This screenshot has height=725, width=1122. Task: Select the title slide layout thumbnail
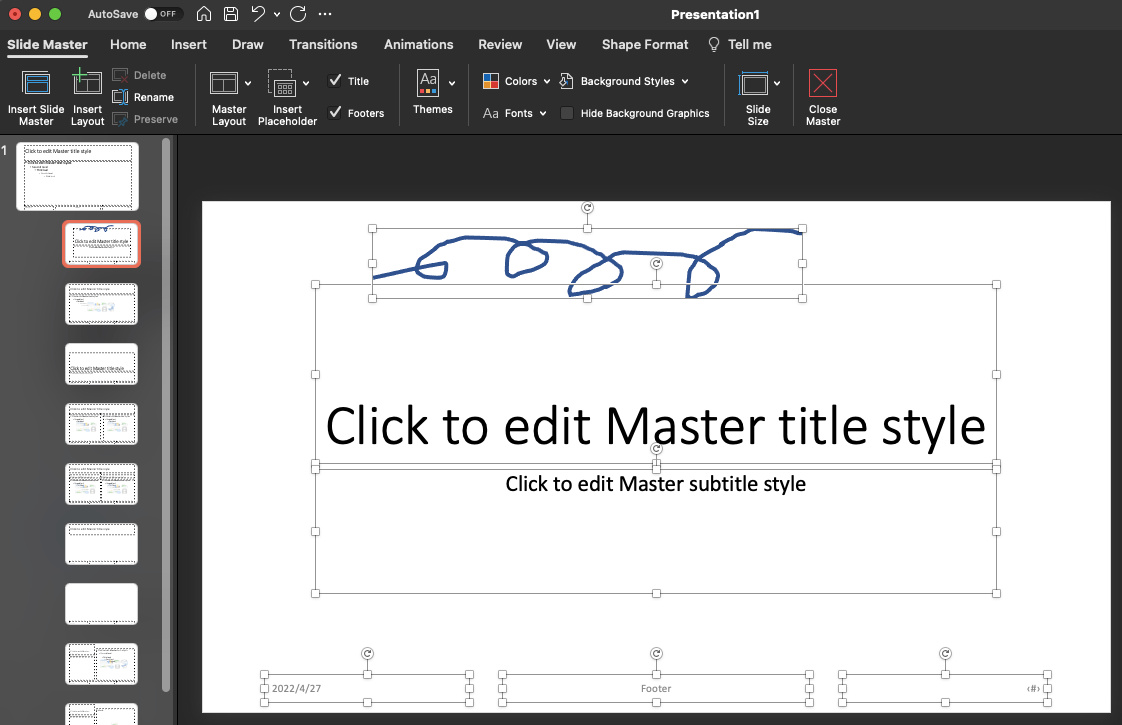(101, 243)
